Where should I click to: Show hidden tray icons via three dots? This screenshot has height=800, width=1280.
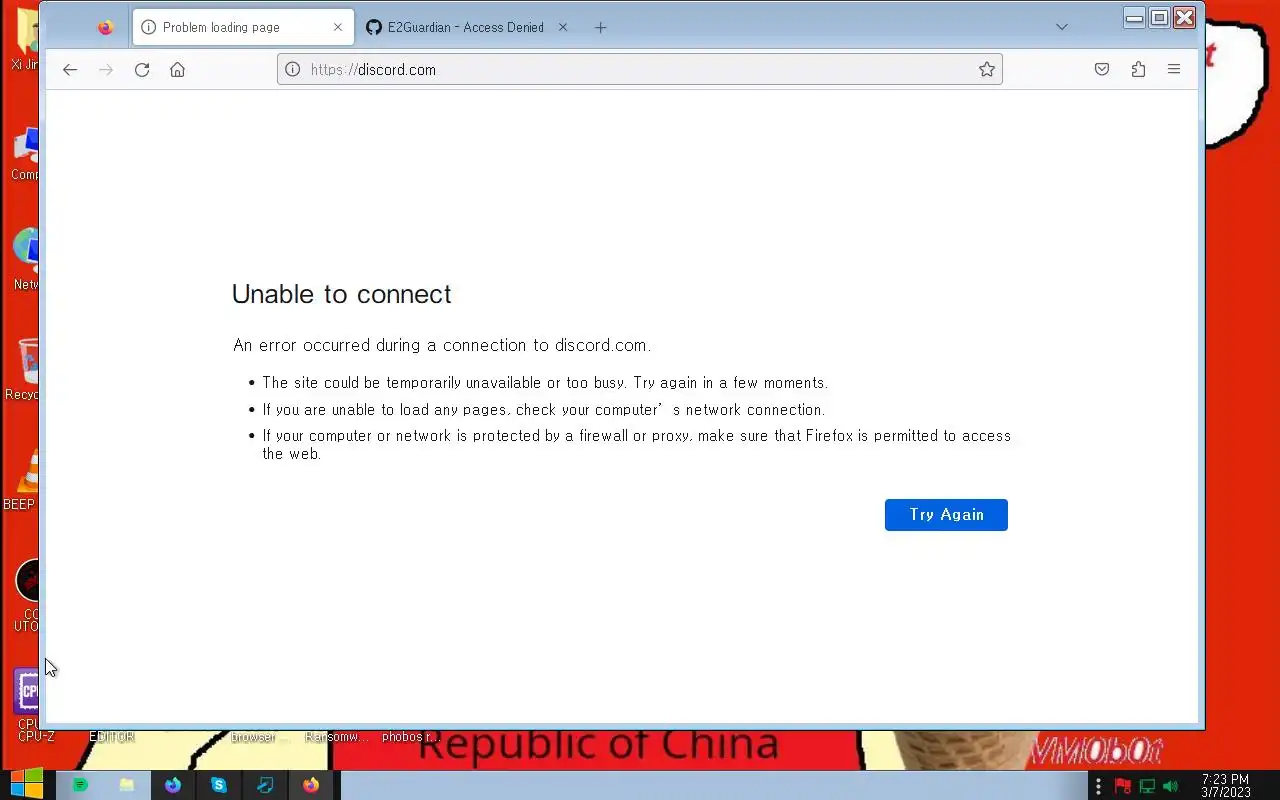(1098, 786)
